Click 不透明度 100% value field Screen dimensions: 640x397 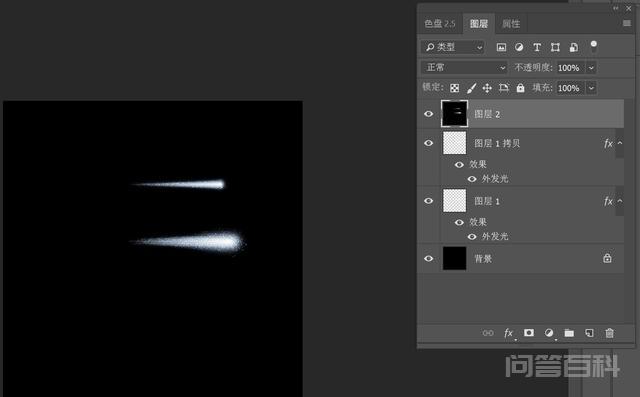571,68
